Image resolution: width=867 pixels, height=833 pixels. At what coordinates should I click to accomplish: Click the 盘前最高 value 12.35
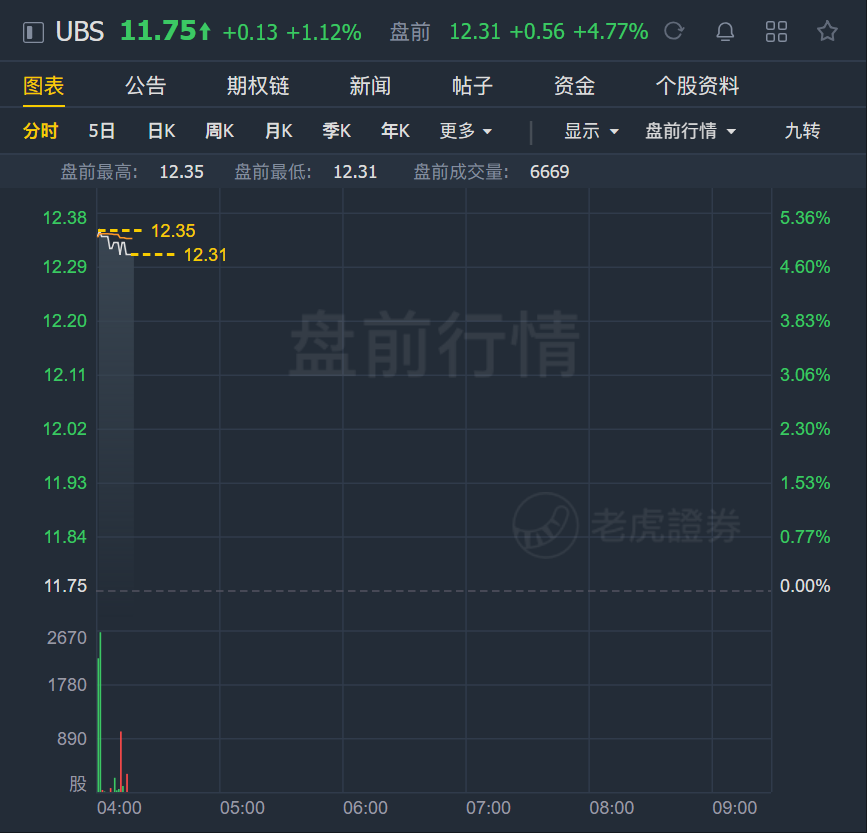pos(181,172)
